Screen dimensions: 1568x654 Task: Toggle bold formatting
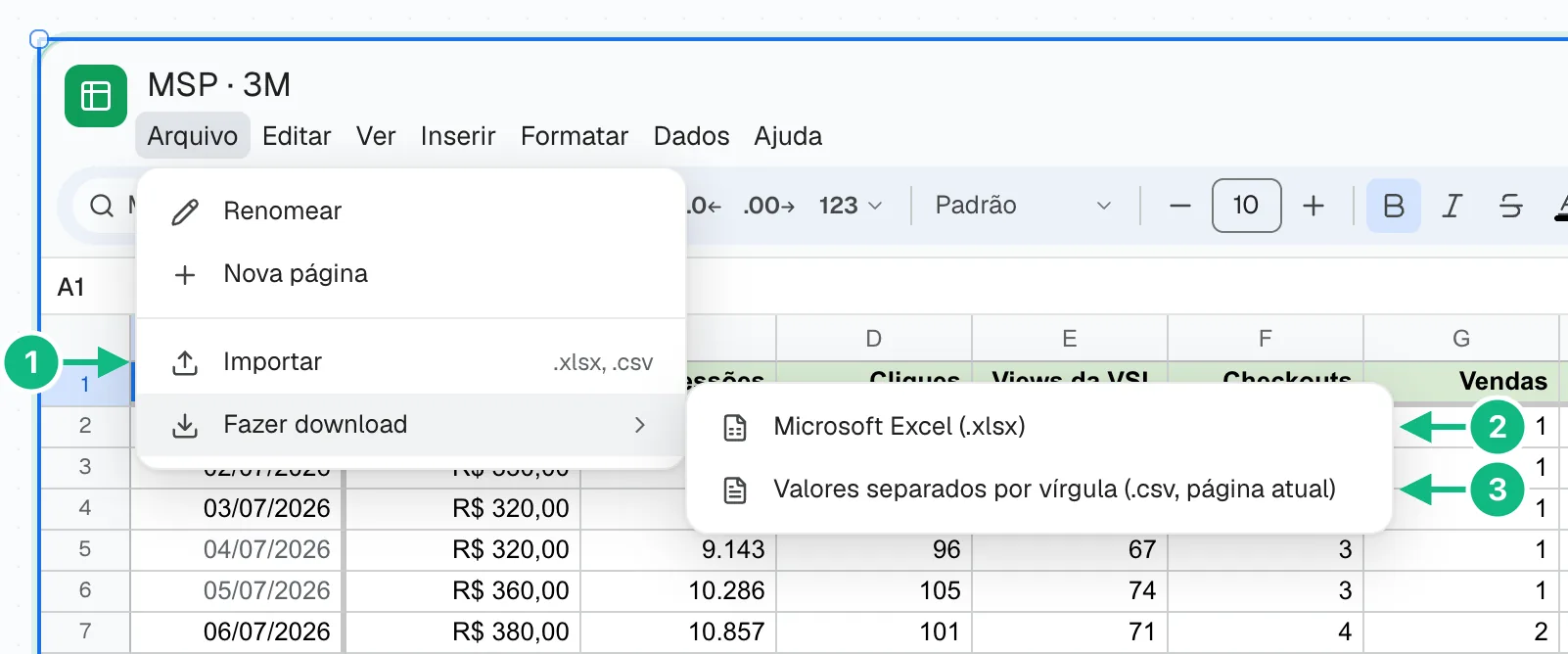1394,206
